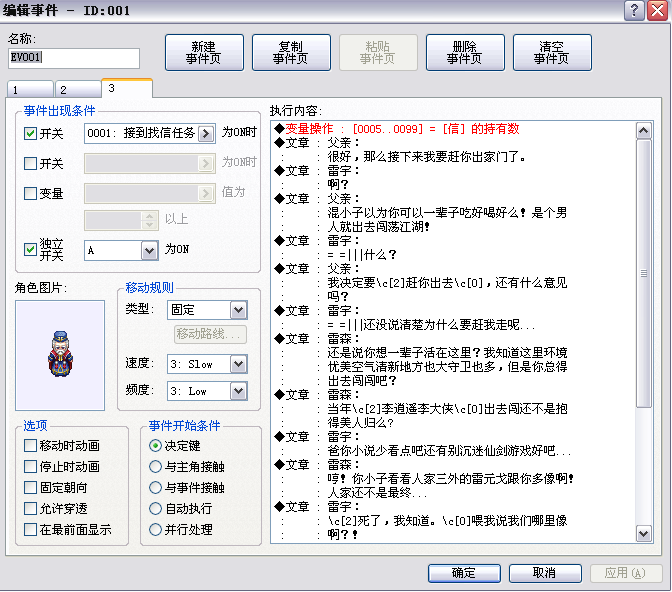Click the 角色图片 character sprite preview
The height and width of the screenshot is (592, 672).
pos(60,355)
